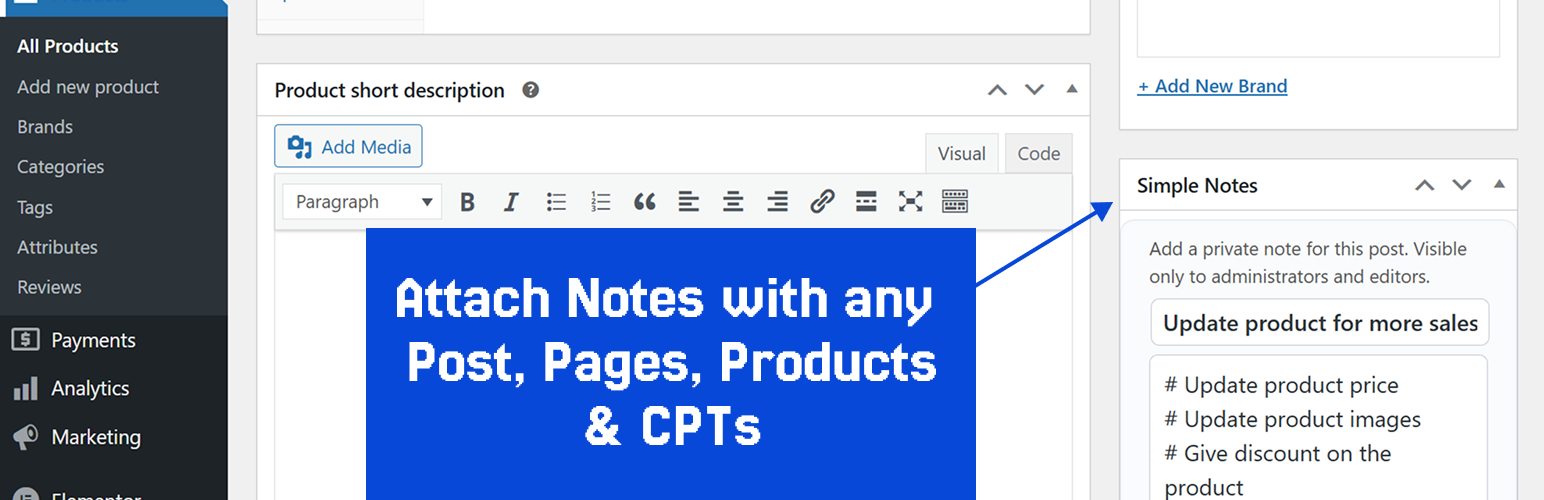The height and width of the screenshot is (500, 1544).
Task: Move Simple Notes panel up
Action: [x=1425, y=185]
